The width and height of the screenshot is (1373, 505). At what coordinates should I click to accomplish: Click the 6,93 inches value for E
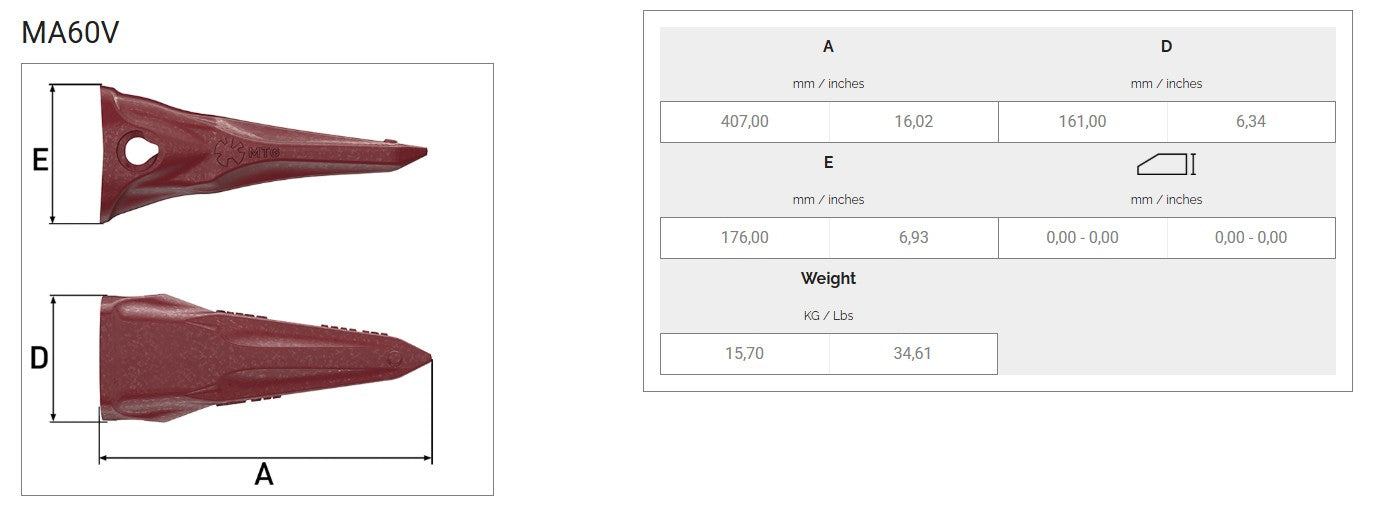pos(913,238)
